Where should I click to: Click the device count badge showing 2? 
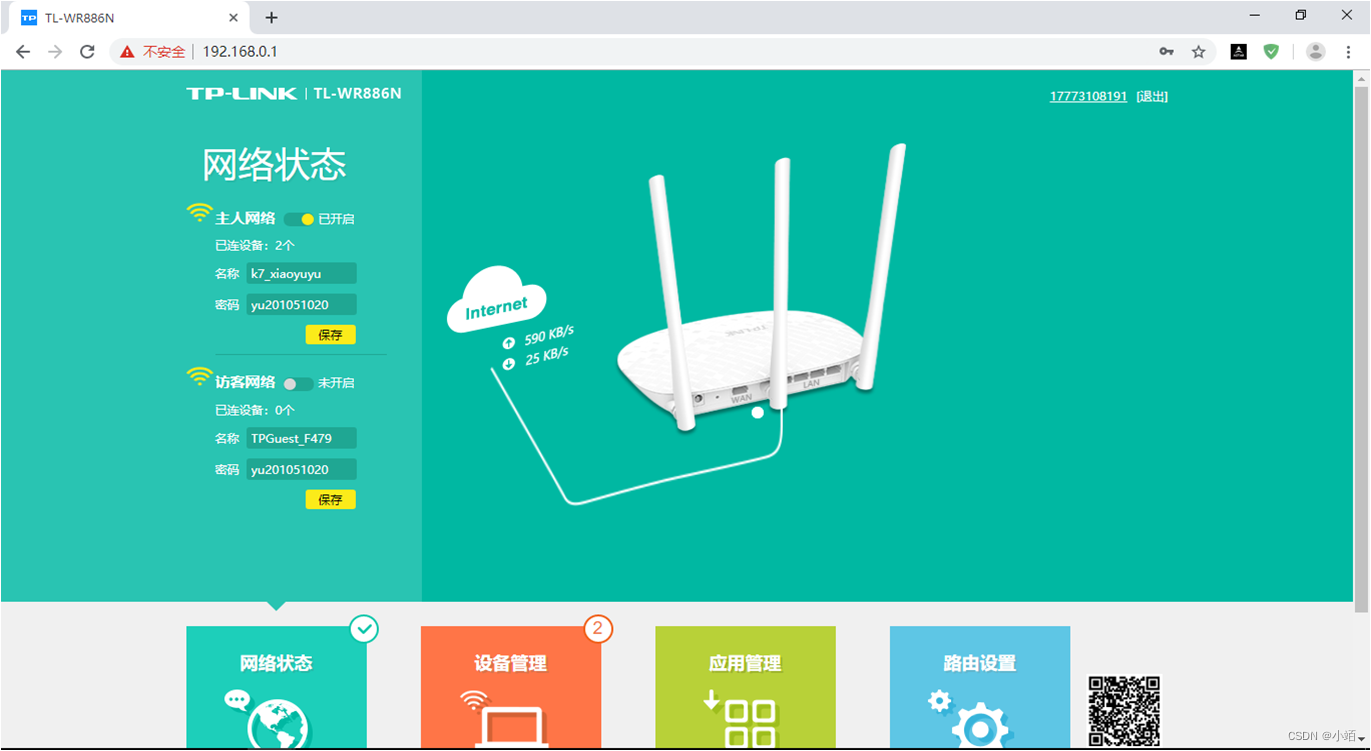pos(598,629)
